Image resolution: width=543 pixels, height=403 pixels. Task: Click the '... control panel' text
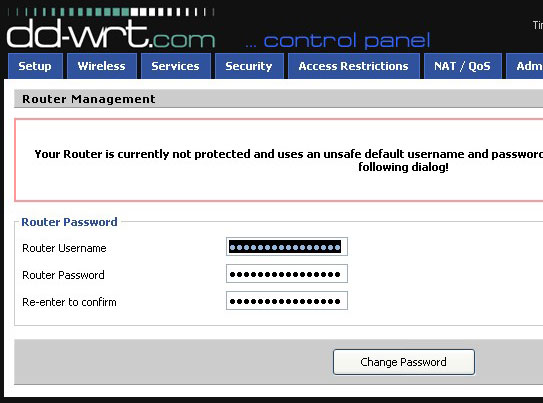338,41
